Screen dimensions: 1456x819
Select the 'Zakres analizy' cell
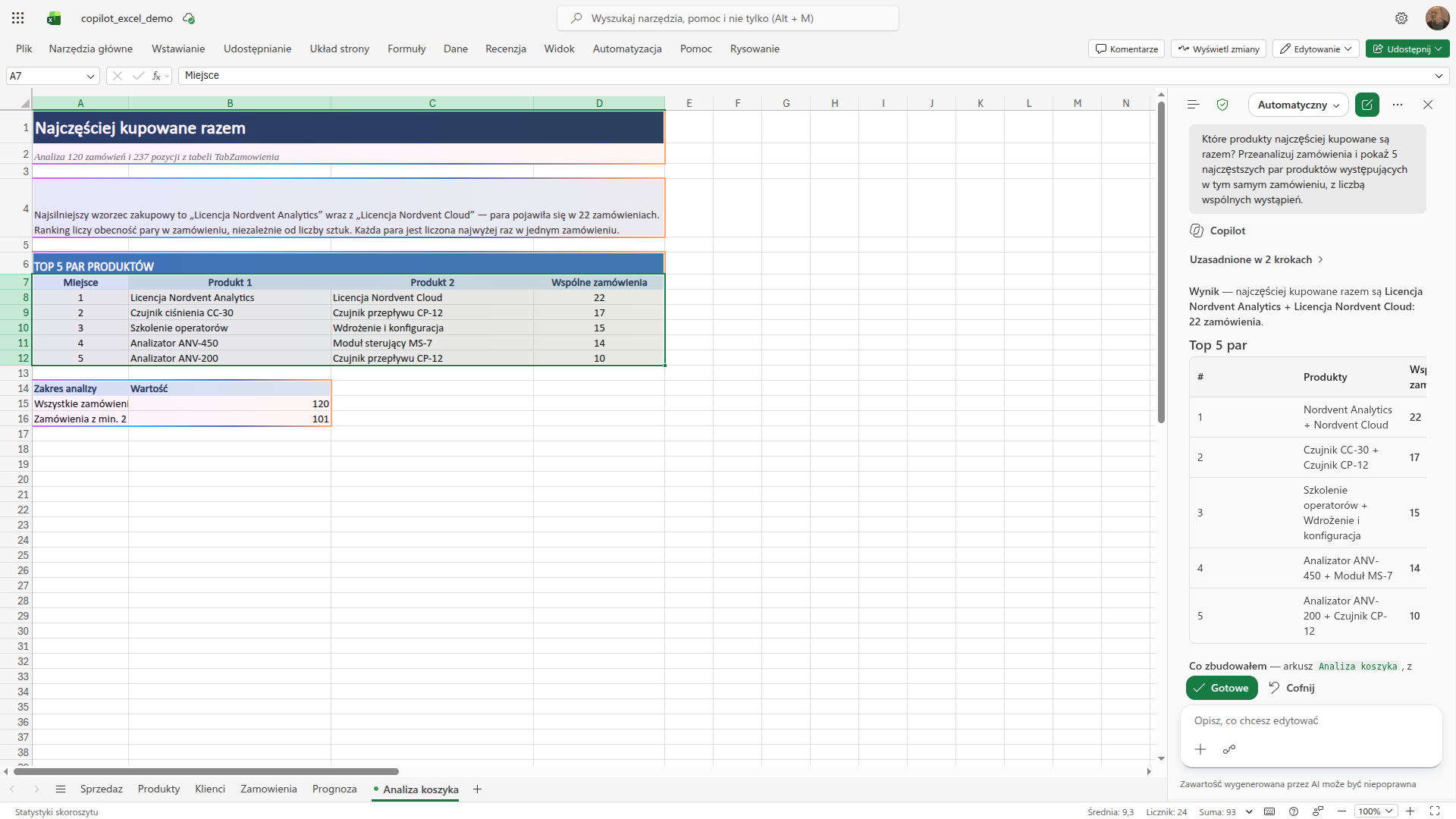[80, 388]
